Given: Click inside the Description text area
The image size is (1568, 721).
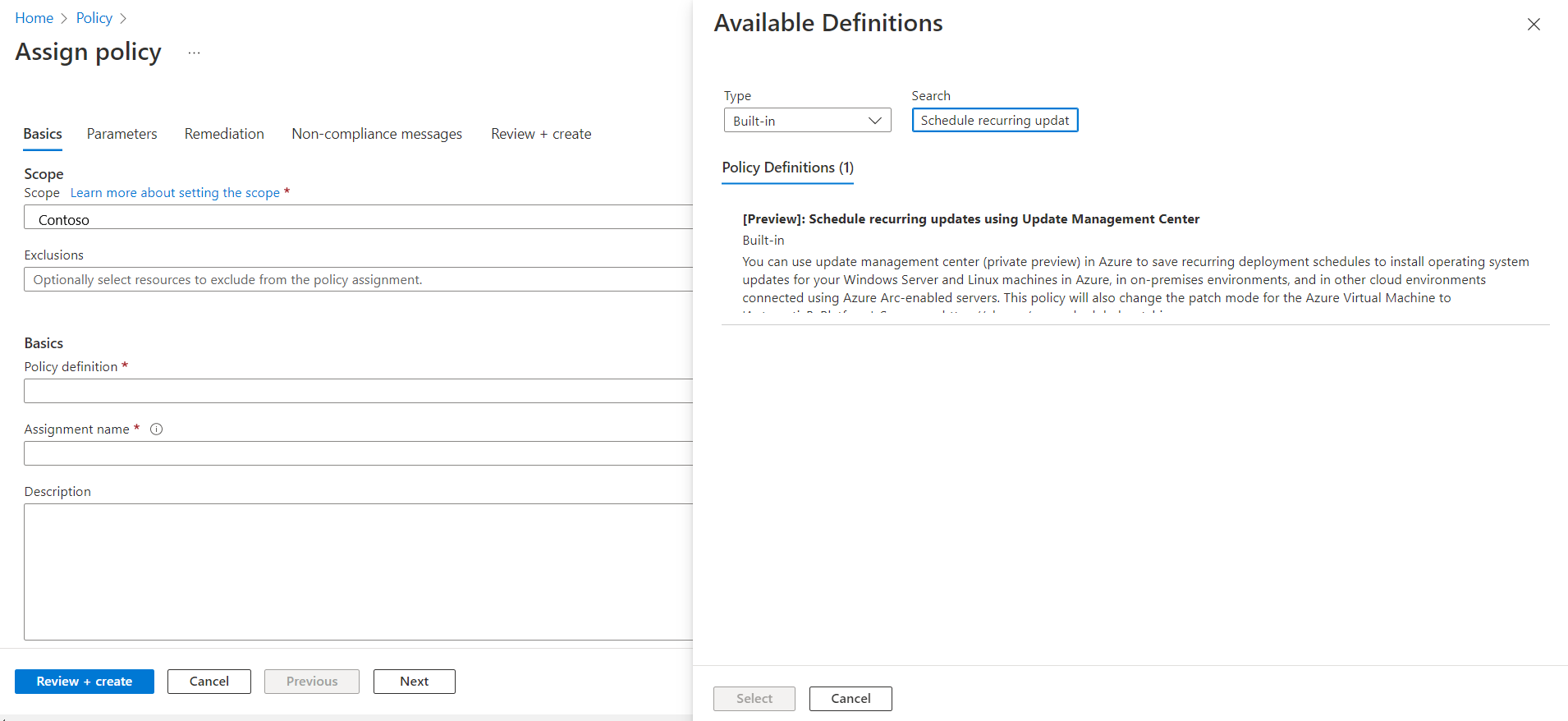Looking at the screenshot, I should tap(358, 572).
